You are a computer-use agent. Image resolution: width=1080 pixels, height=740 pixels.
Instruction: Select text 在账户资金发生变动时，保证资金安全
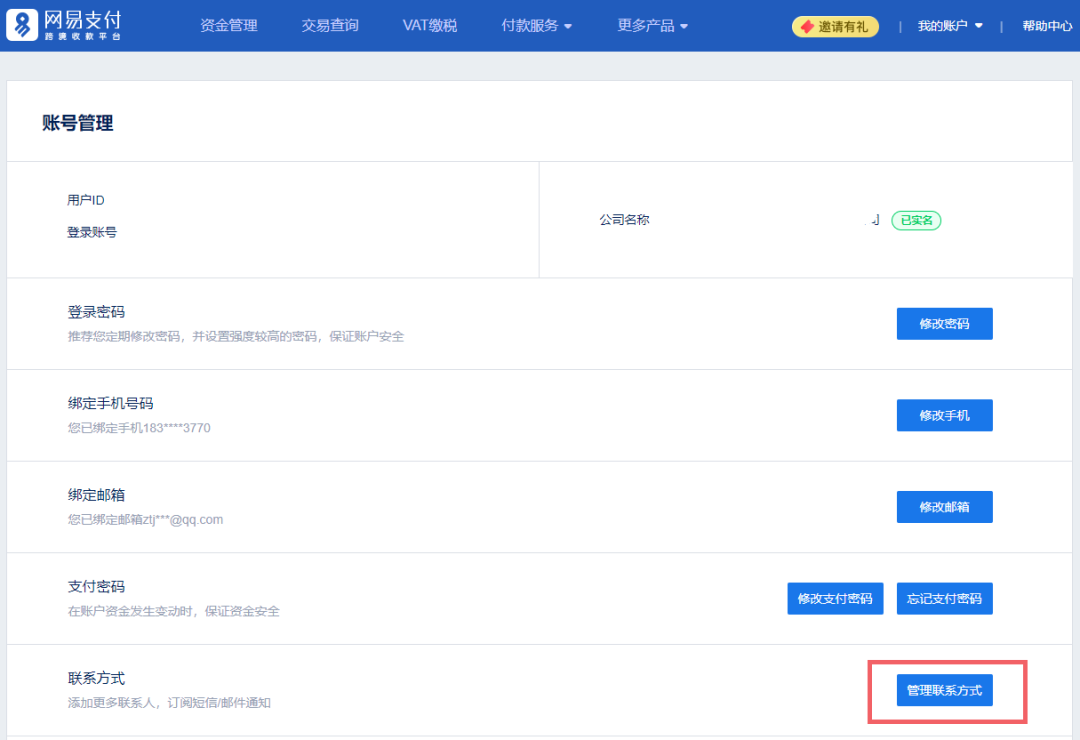[x=174, y=611]
